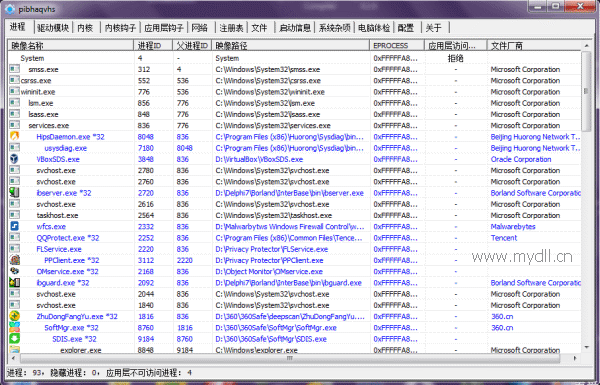The width and height of the screenshot is (600, 385).
Task: Open the 驱动模块 tab
Action: (x=53, y=28)
